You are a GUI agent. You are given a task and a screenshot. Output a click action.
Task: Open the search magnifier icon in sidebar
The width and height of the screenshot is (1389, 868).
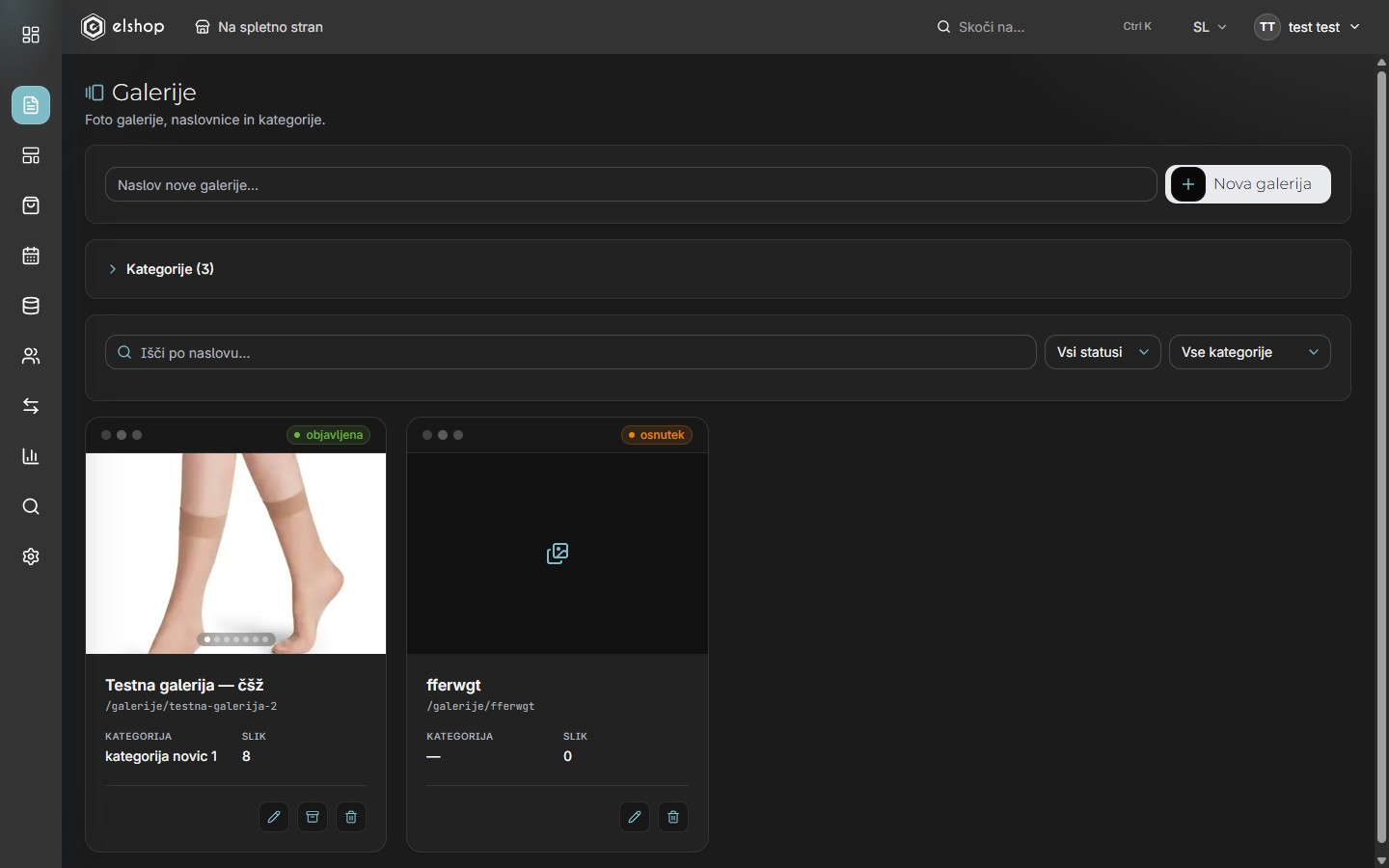[31, 506]
